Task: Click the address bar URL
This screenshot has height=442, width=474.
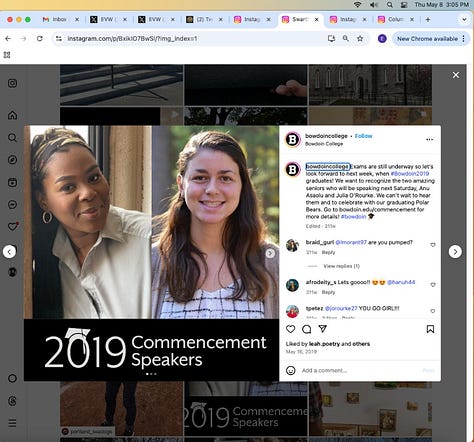Action: tap(132, 39)
